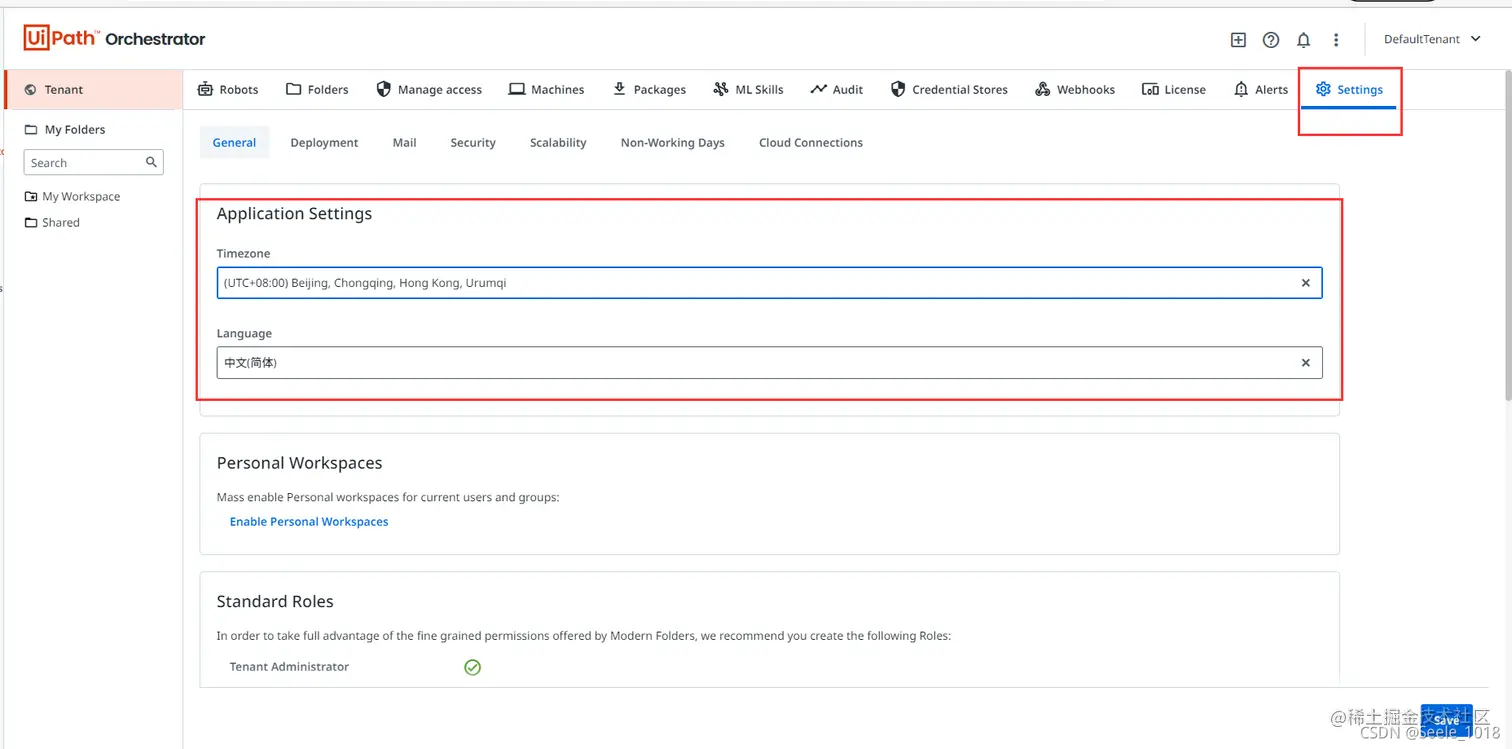Open the Audit tab

[x=837, y=89]
